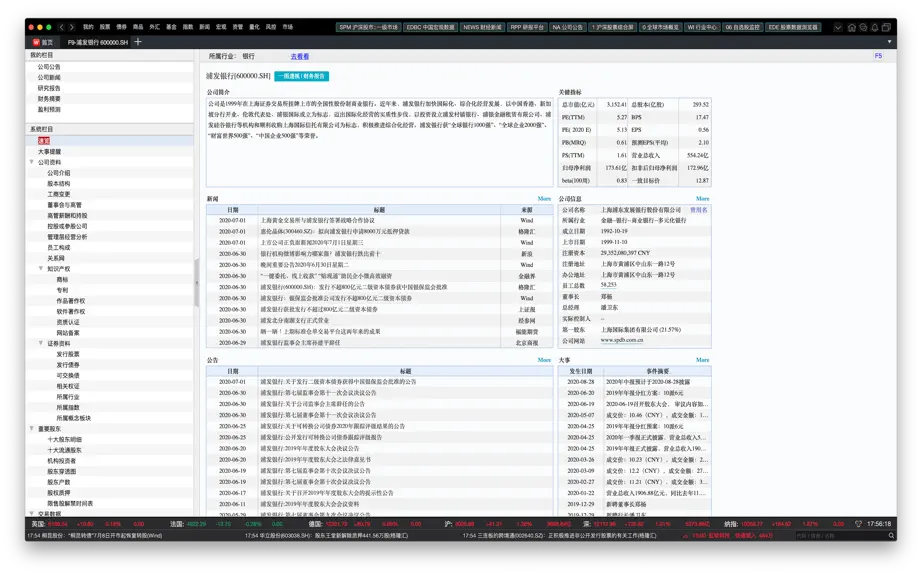
Task: Select 公司公告 in 我的栏目
Action: (x=49, y=67)
